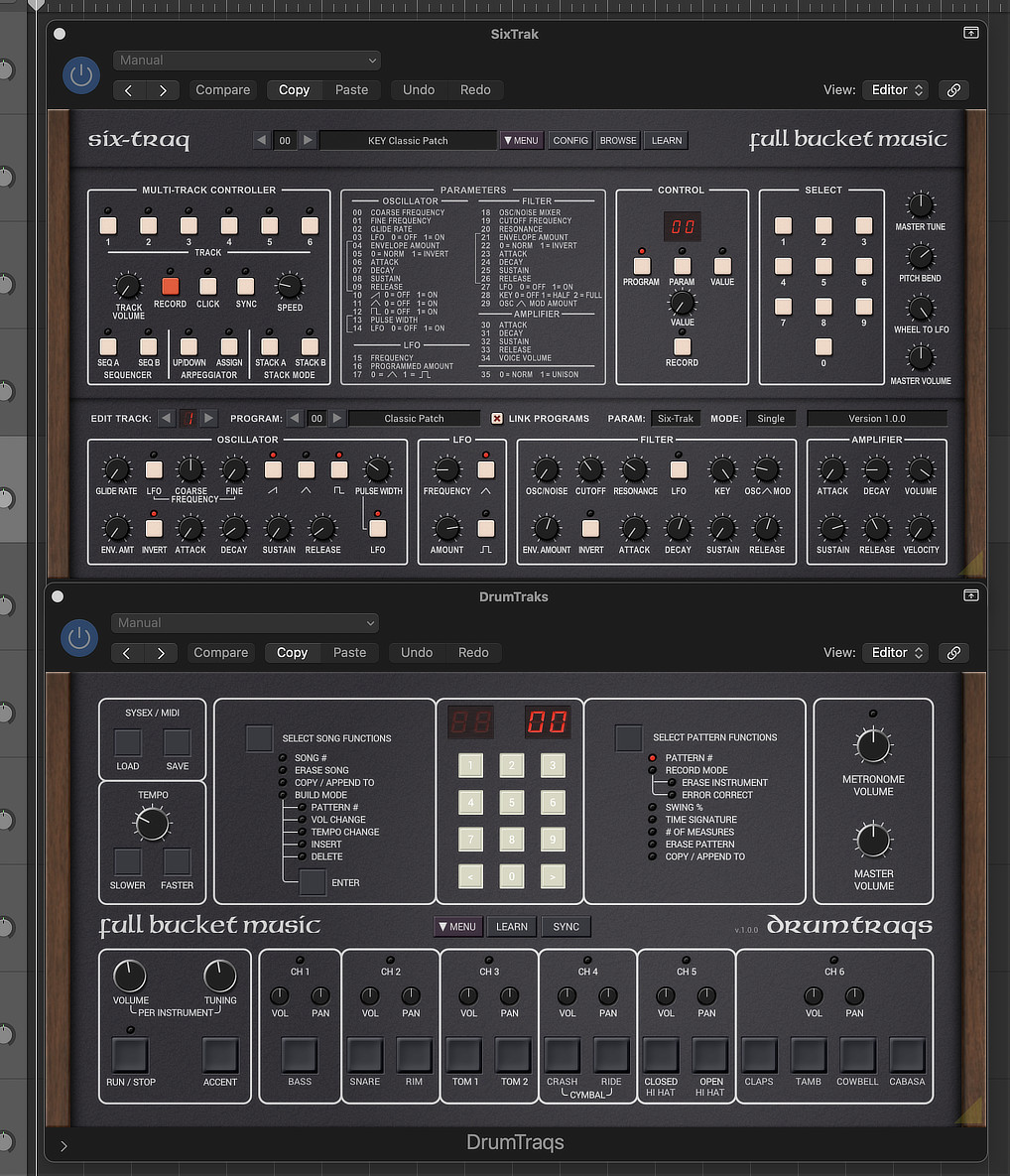The width and height of the screenshot is (1010, 1176).
Task: Click the ENTER button in song functions
Action: point(312,883)
